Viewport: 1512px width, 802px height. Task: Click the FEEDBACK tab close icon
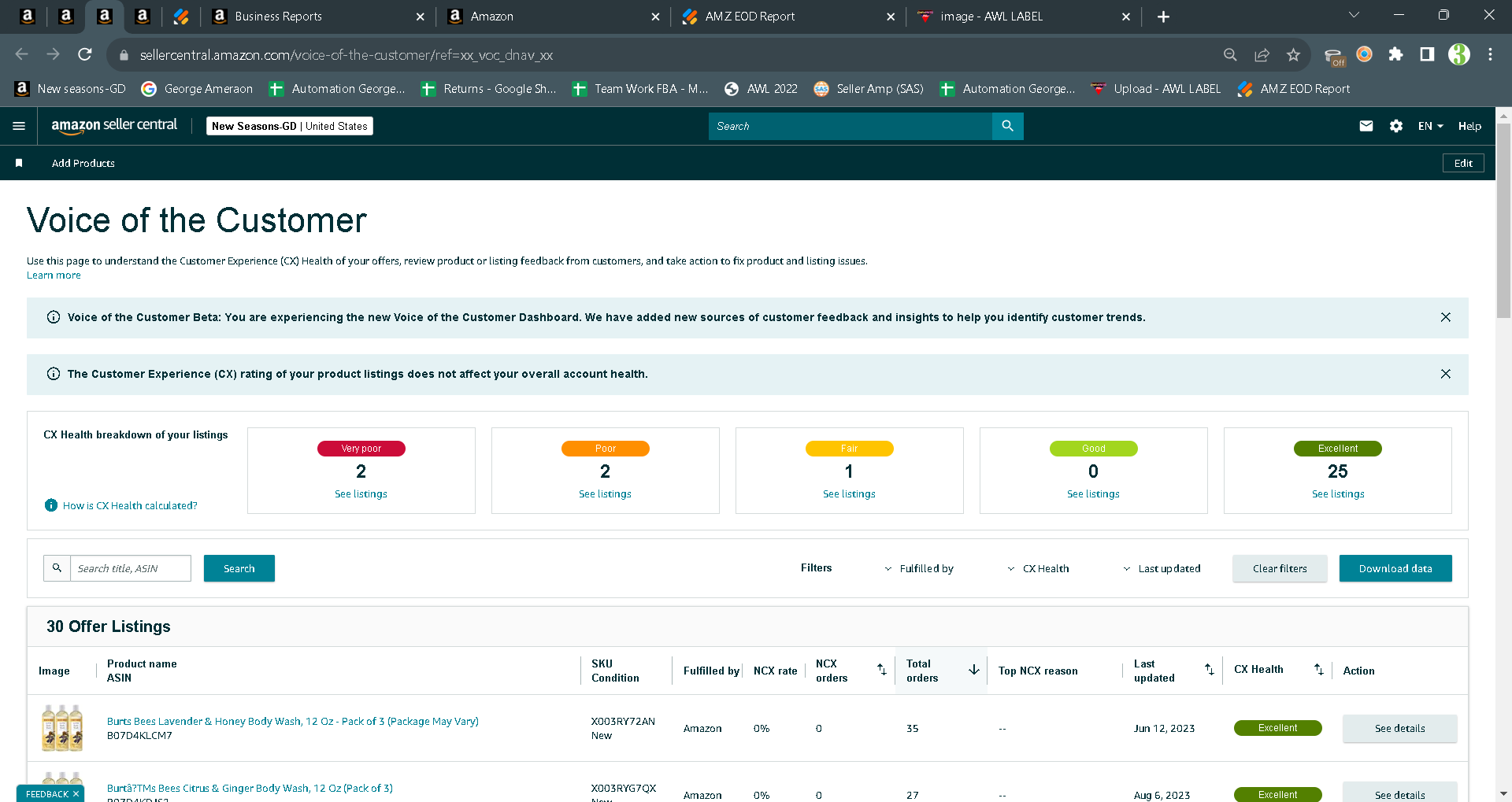pyautogui.click(x=76, y=793)
